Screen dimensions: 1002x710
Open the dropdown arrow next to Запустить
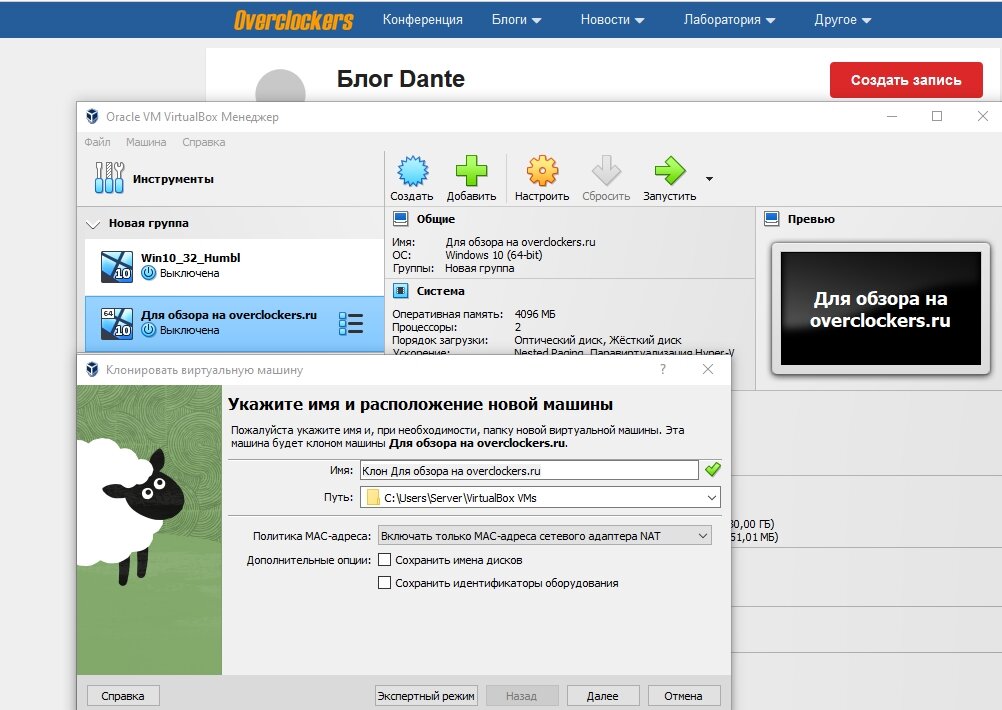pyautogui.click(x=709, y=179)
